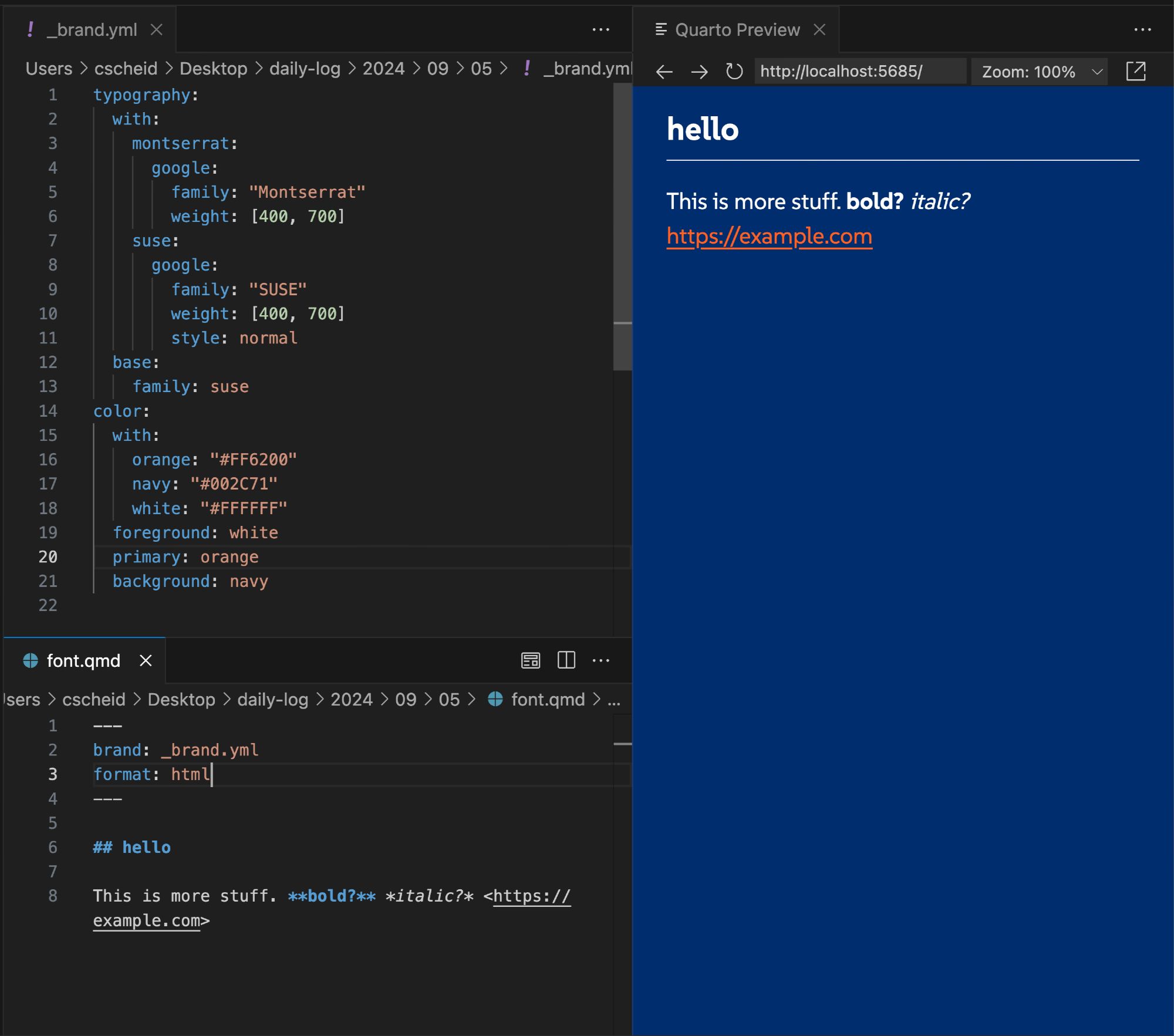Click cscheid in font.qmd breadcrumb

94,699
